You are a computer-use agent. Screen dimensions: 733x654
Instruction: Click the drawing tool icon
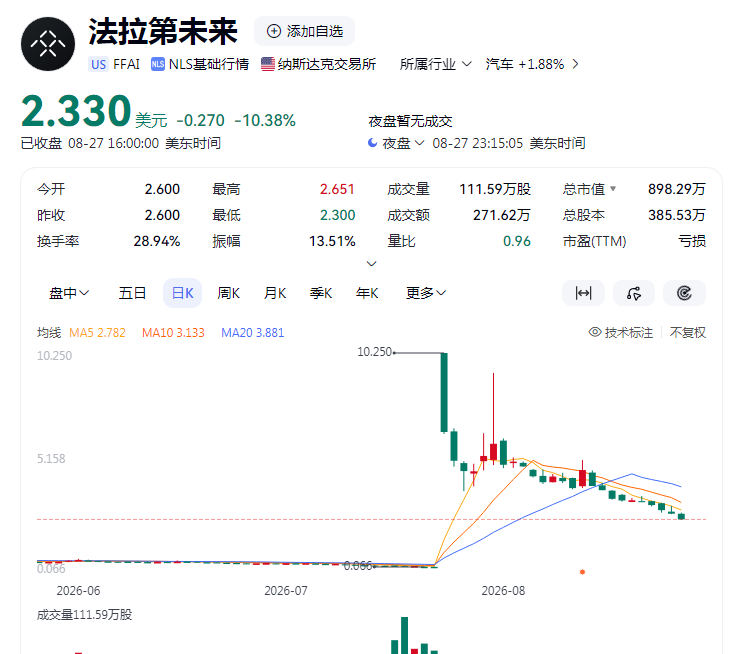pos(634,293)
